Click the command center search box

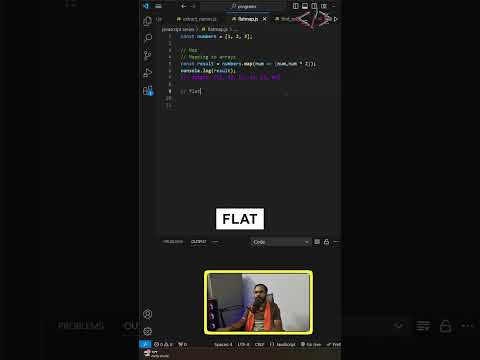[x=243, y=6]
